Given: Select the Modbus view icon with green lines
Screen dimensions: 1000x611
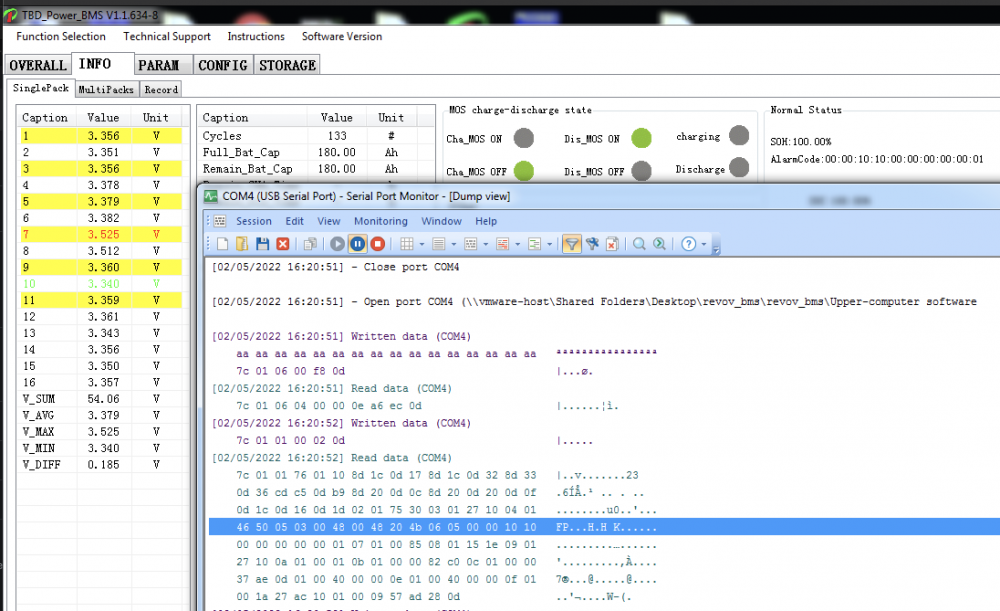Looking at the screenshot, I should click(x=534, y=244).
